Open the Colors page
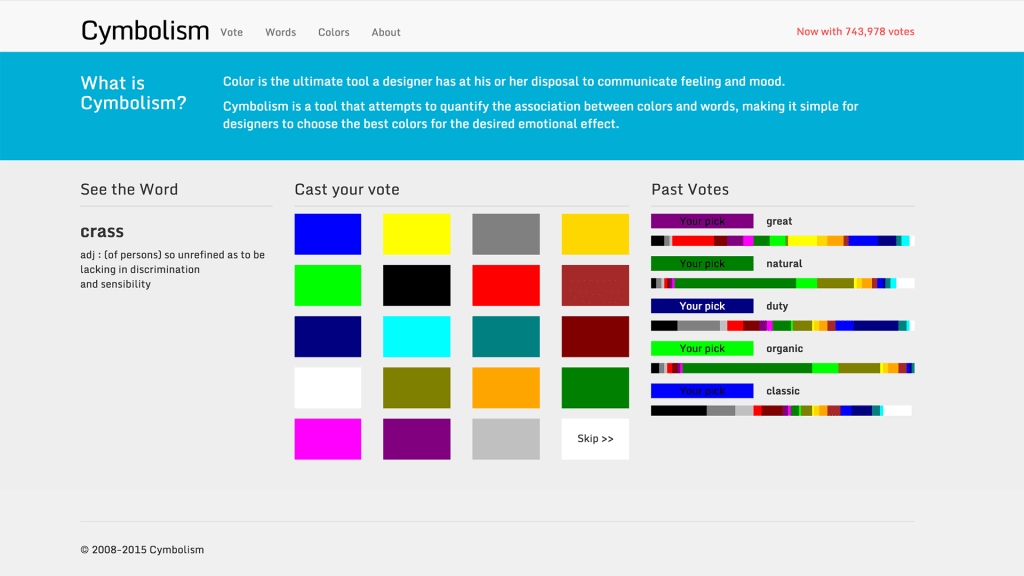The image size is (1024, 576). point(333,32)
